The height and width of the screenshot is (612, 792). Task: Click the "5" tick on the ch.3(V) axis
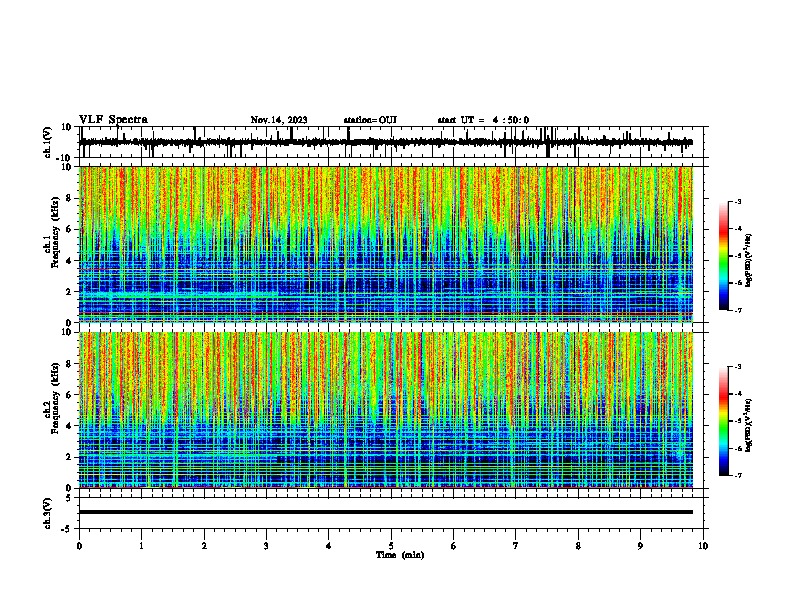pyautogui.click(x=69, y=498)
